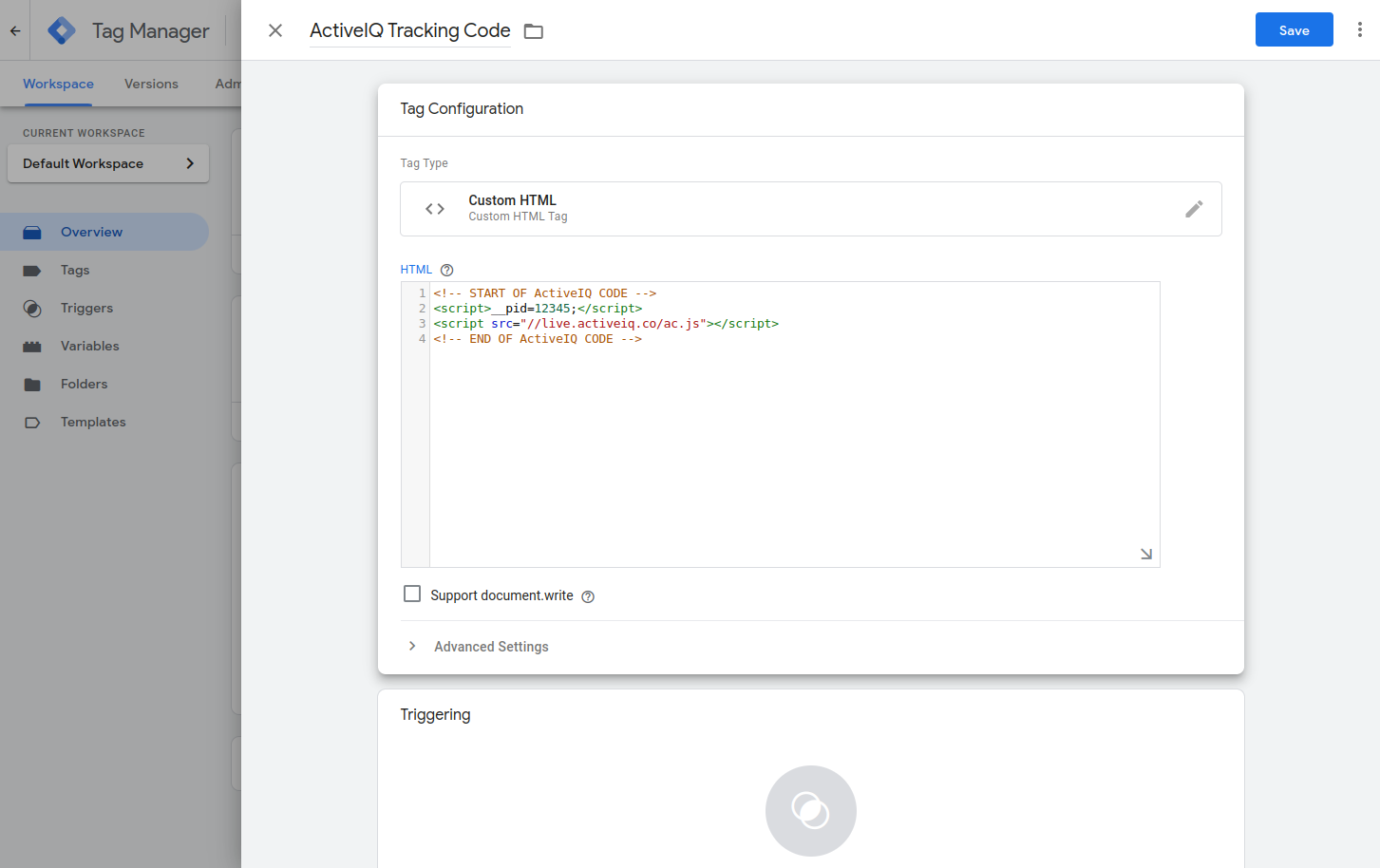
Task: Click the Custom HTML tag type selector
Action: [811, 209]
